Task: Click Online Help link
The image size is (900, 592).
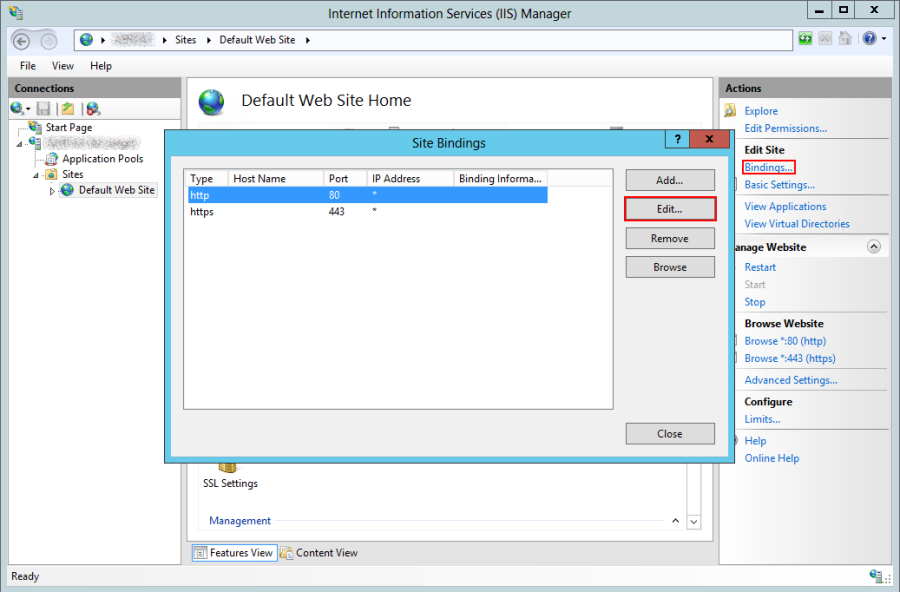Action: point(771,458)
